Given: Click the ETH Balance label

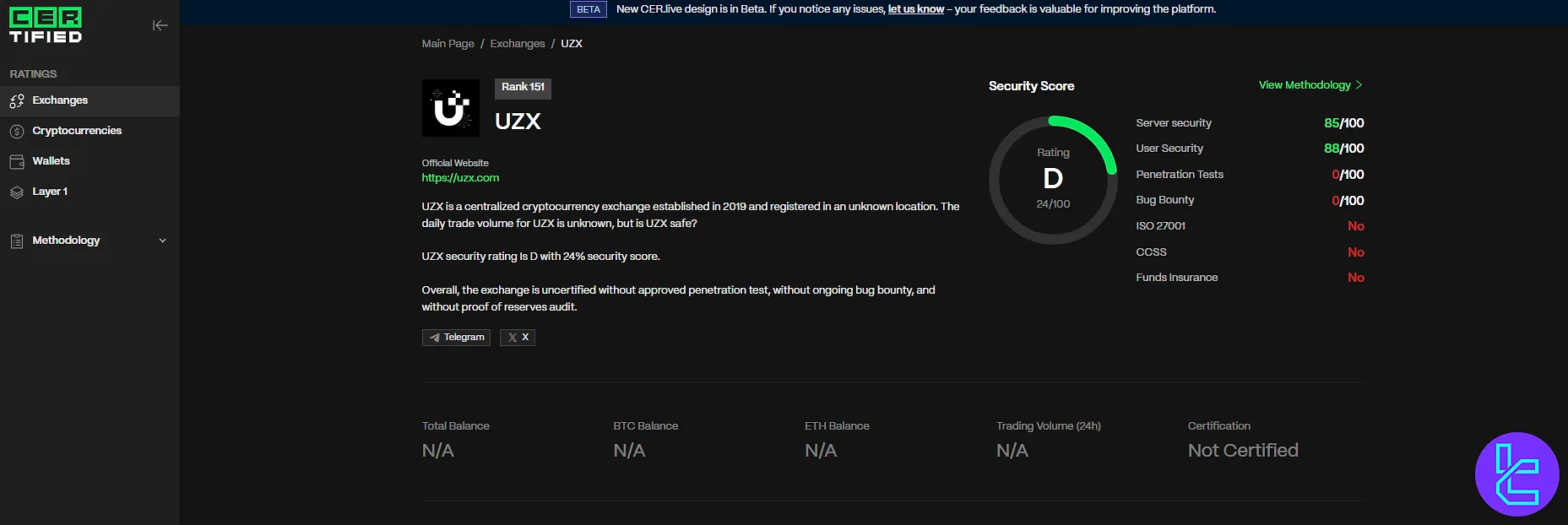Looking at the screenshot, I should 837,426.
